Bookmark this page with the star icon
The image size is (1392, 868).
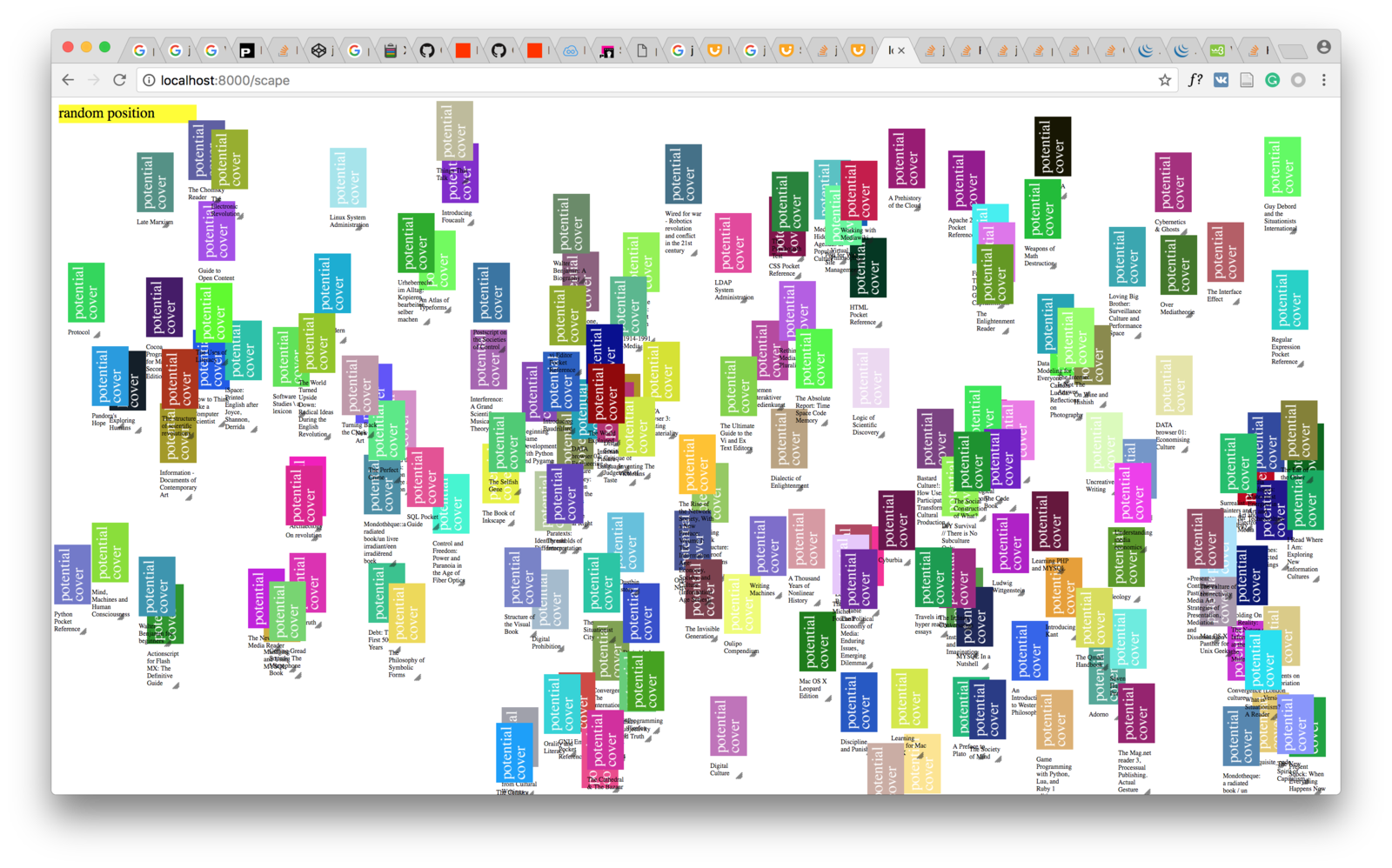tap(1164, 80)
